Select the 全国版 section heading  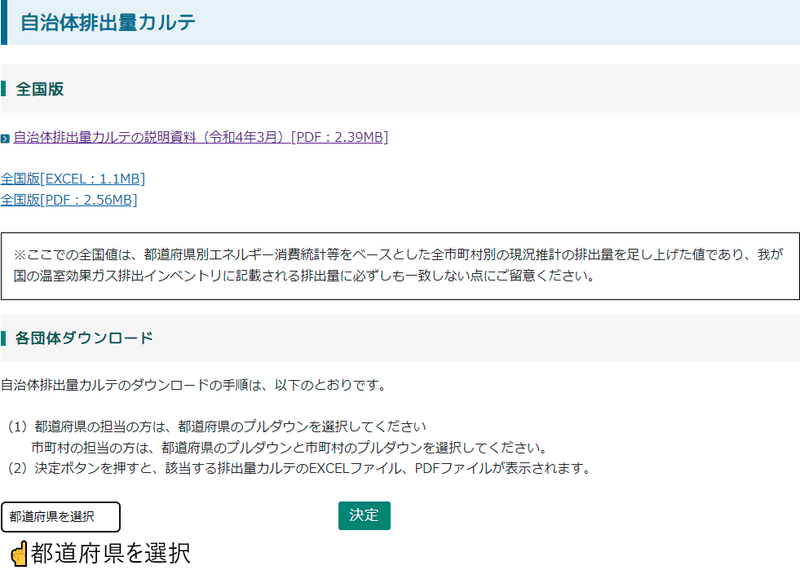pyautogui.click(x=40, y=89)
